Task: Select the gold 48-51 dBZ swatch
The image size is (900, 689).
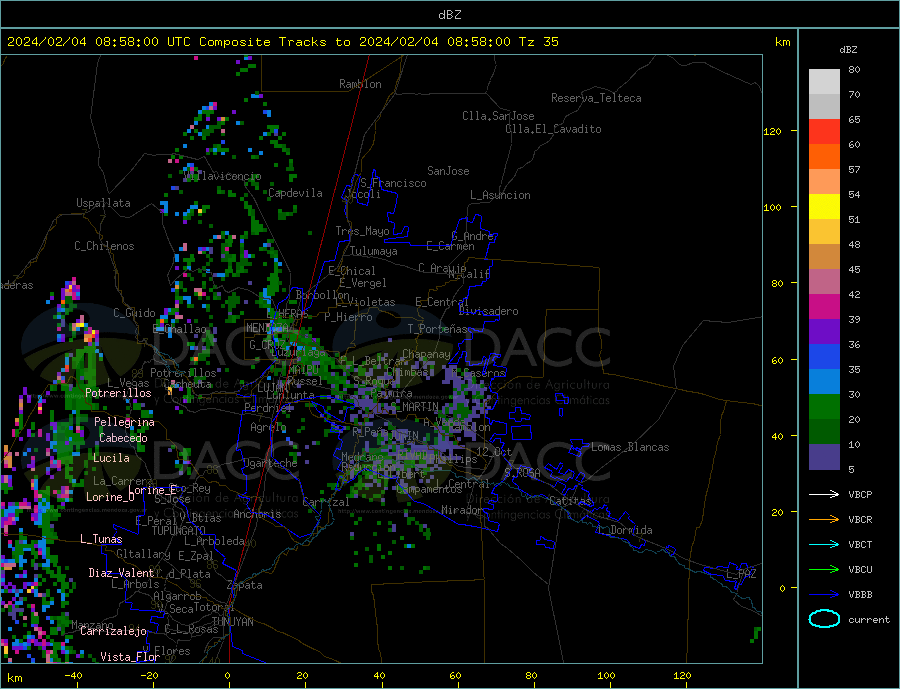Action: tap(824, 231)
